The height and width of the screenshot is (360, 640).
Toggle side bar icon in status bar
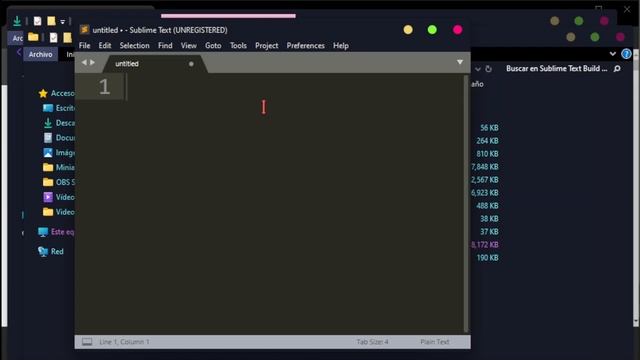[x=87, y=342]
